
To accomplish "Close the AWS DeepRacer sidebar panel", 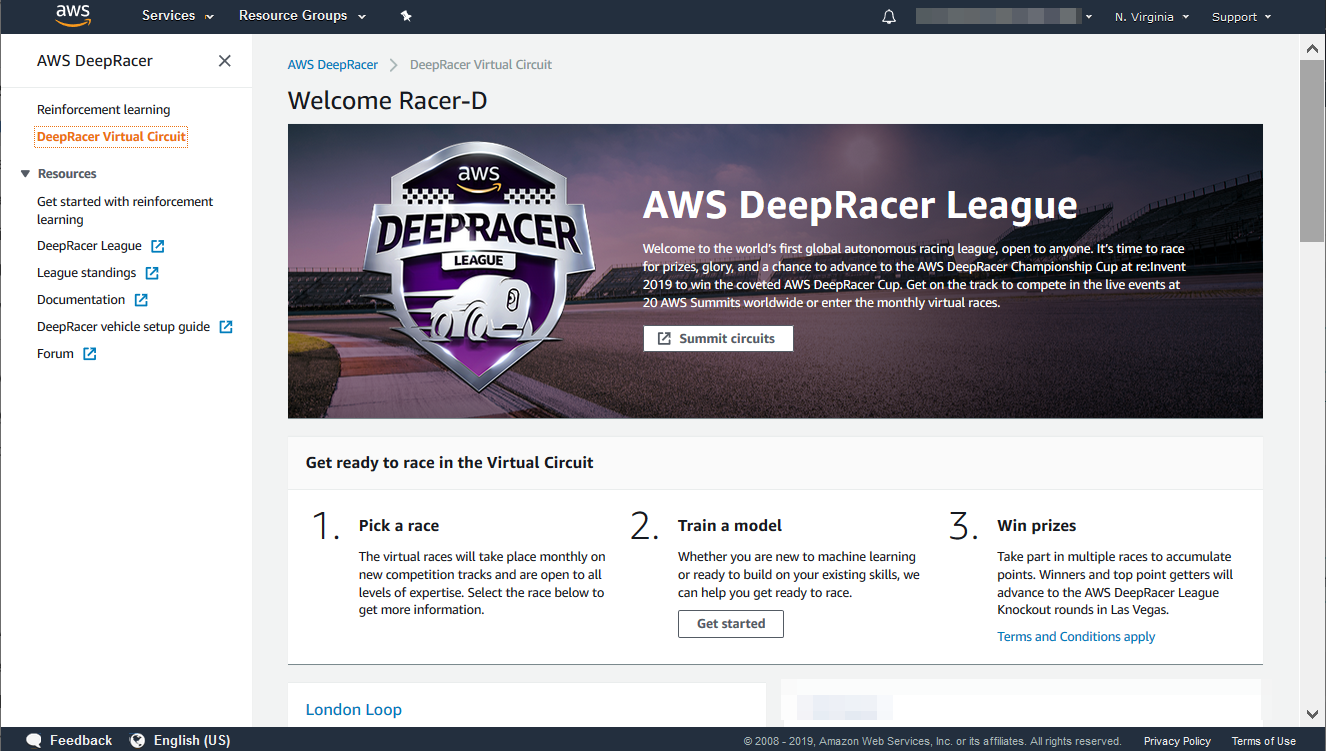I will (225, 61).
